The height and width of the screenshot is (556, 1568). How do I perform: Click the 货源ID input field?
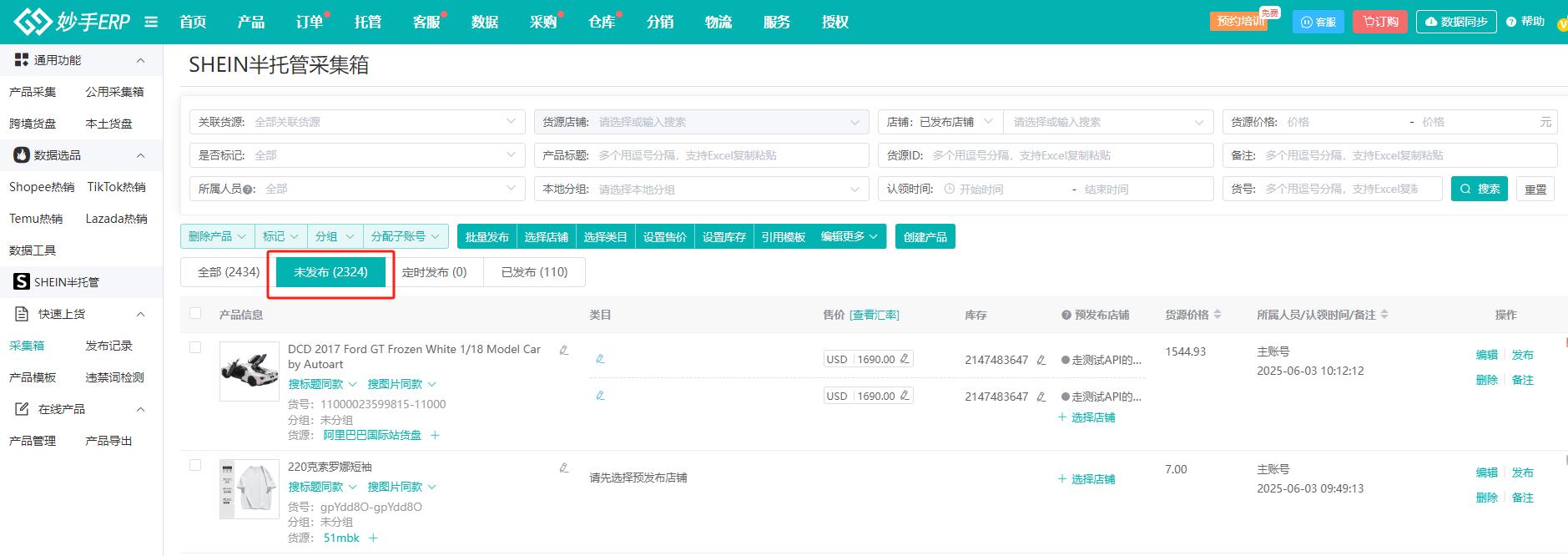(1046, 155)
